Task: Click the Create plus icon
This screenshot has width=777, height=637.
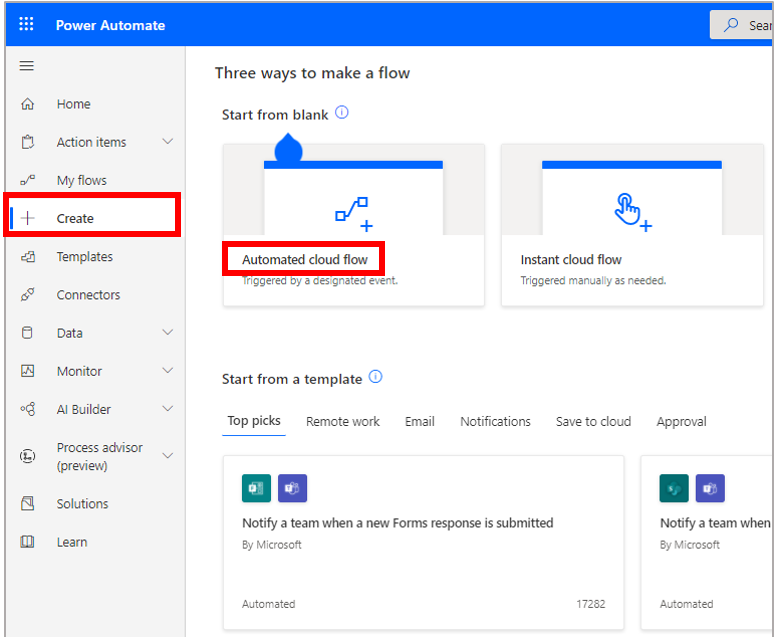Action: pos(28,218)
